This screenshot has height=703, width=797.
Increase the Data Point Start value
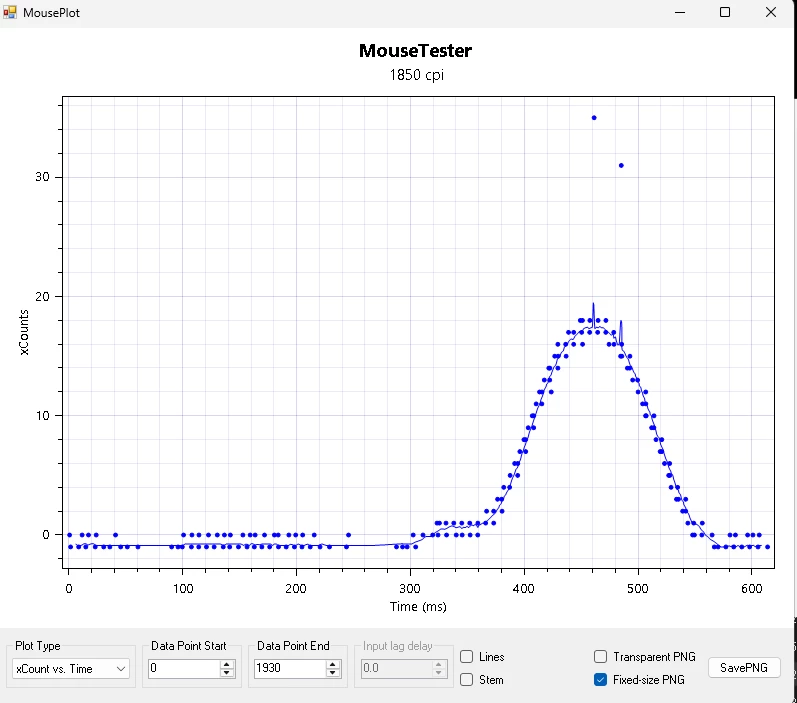(x=227, y=664)
